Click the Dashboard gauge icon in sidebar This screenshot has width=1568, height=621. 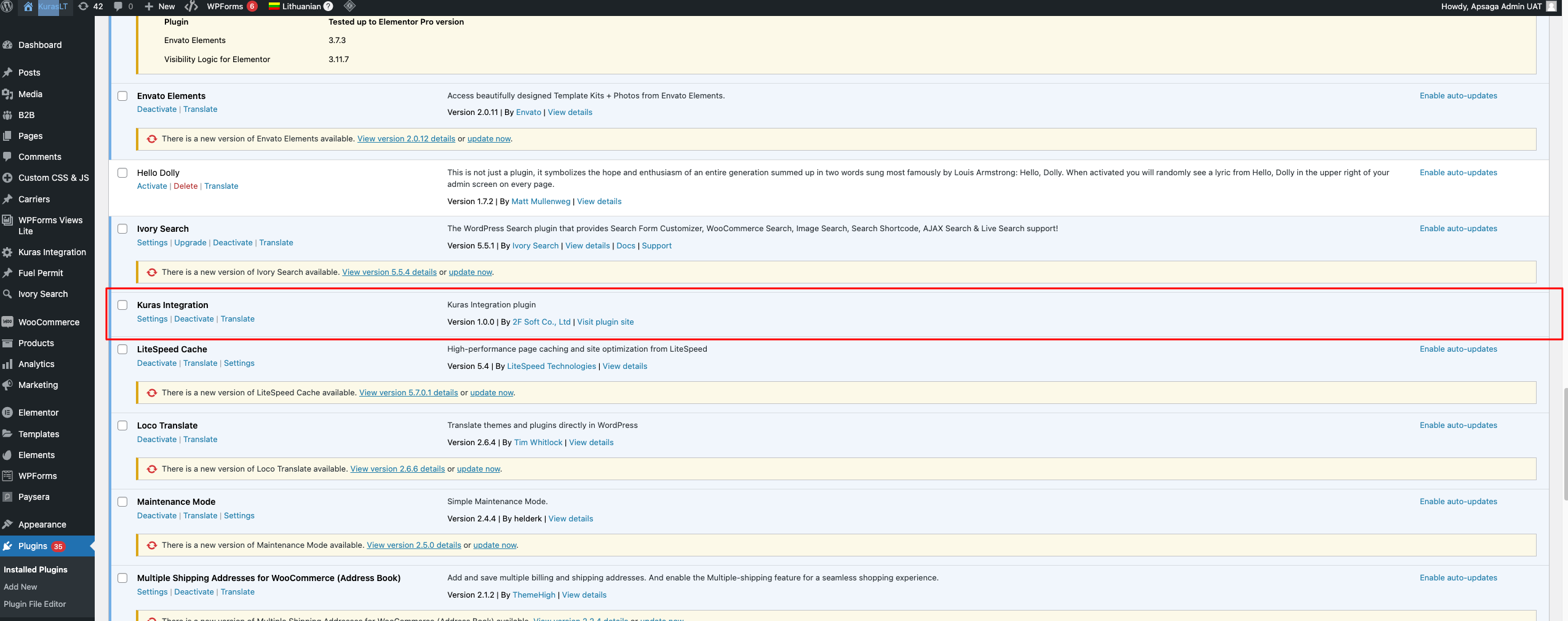point(8,45)
